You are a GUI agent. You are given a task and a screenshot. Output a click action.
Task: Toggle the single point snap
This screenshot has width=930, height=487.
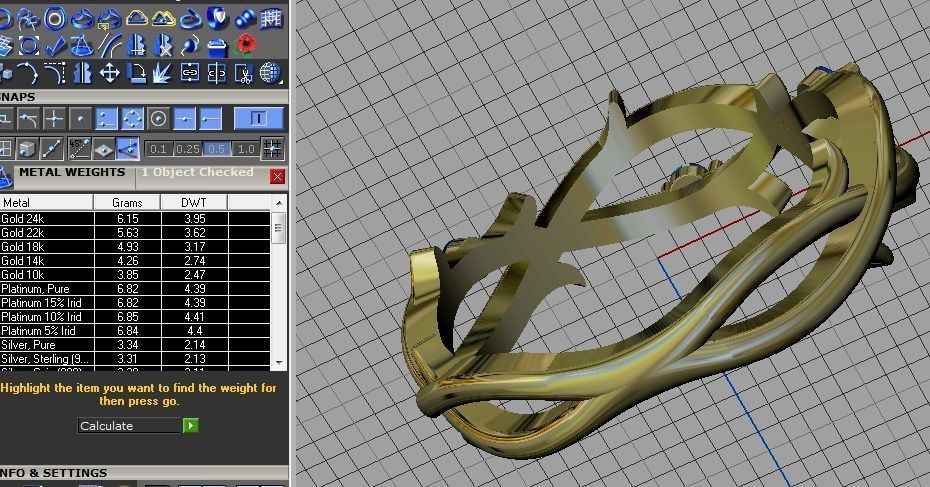click(x=80, y=119)
